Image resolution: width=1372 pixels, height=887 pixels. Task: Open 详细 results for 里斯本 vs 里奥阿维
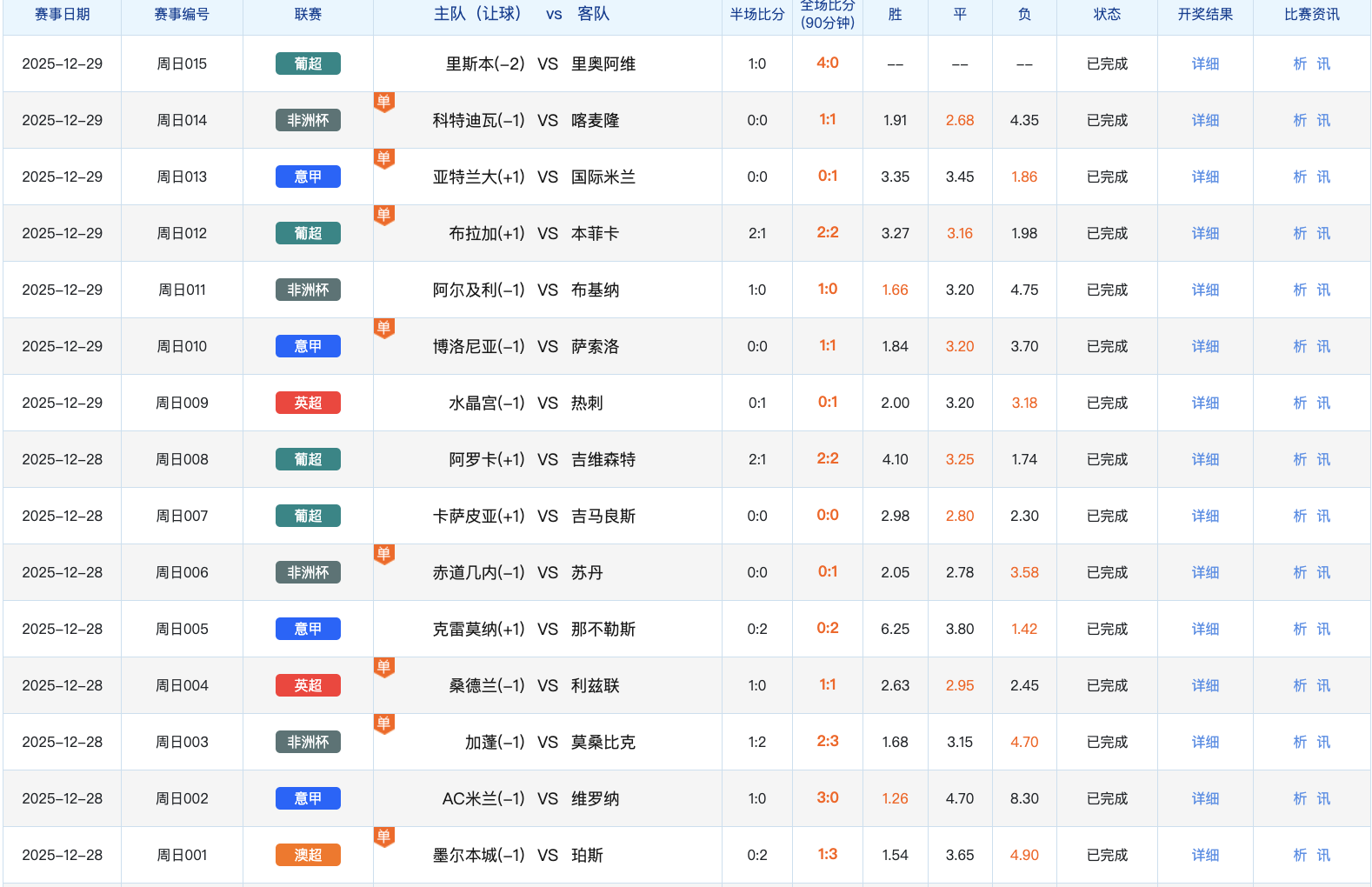point(1205,63)
